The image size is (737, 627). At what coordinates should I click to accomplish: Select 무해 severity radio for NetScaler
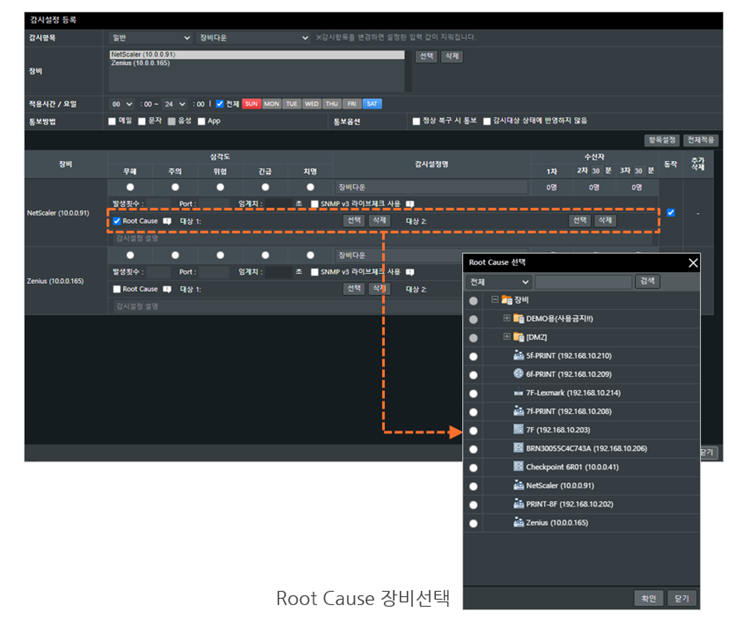tap(130, 187)
